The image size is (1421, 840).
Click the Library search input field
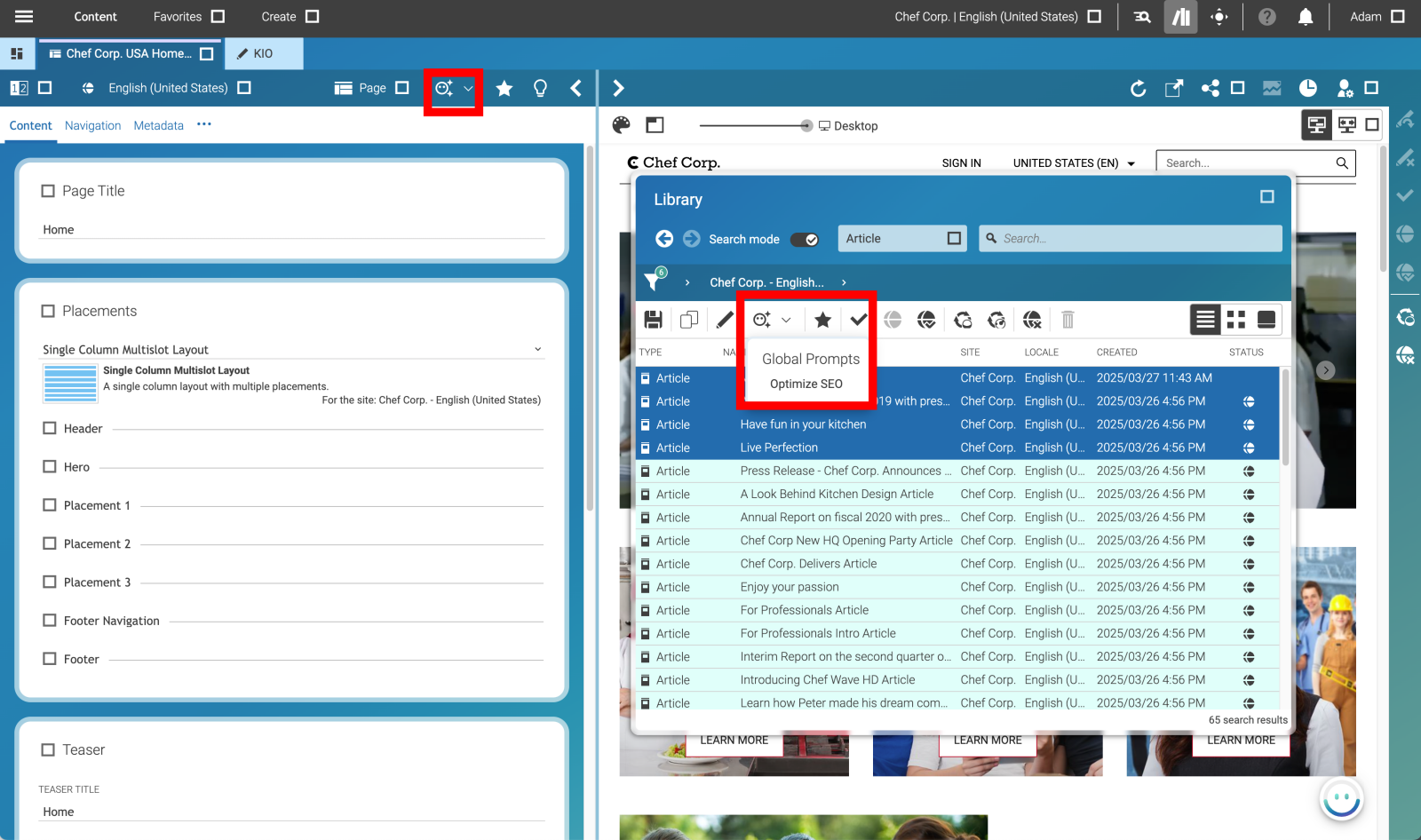coord(1130,238)
